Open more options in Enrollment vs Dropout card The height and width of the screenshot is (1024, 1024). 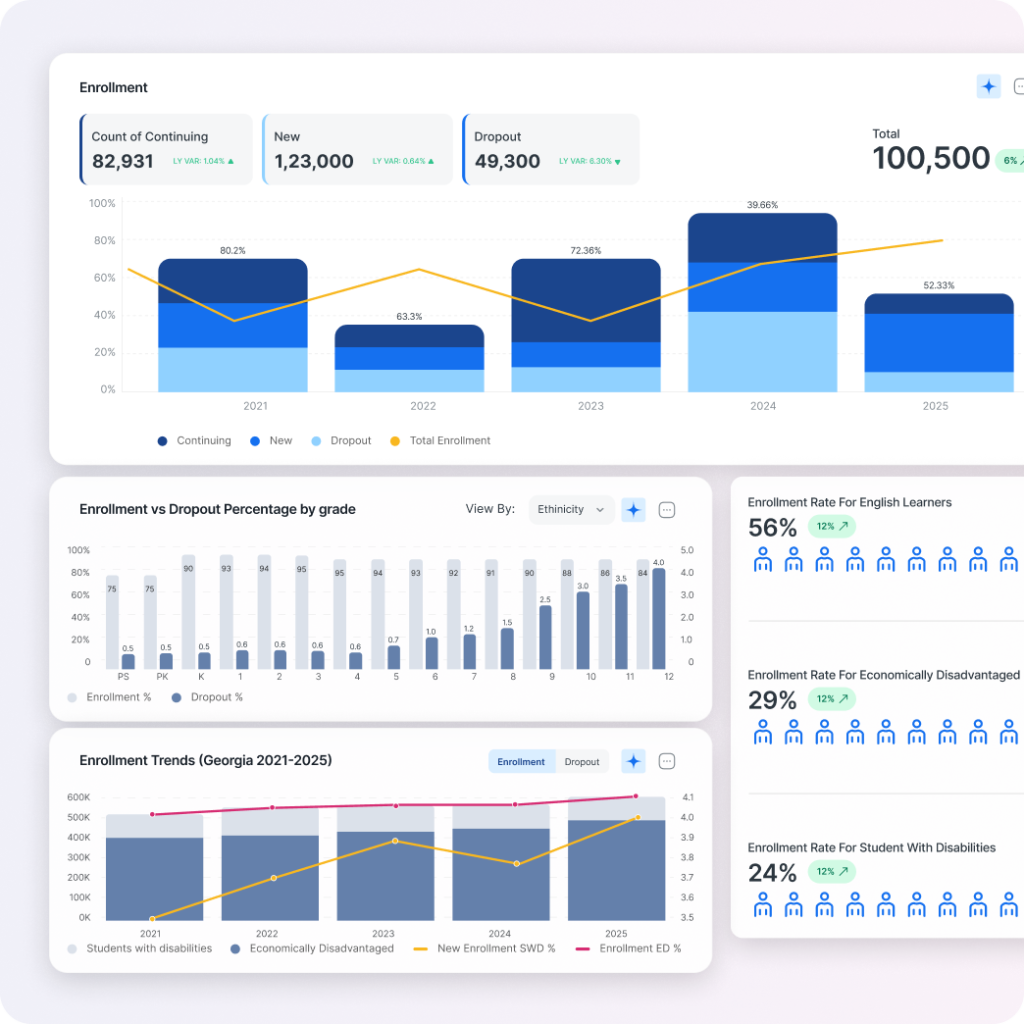coord(667,510)
